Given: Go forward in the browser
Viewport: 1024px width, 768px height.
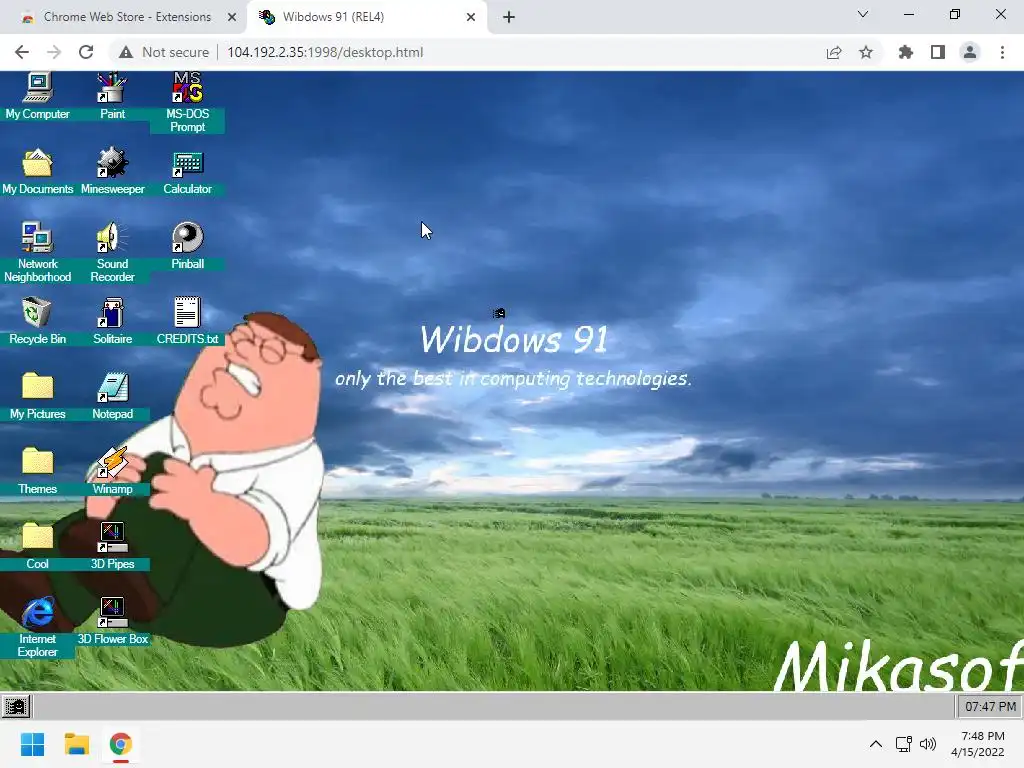Looking at the screenshot, I should [x=54, y=52].
